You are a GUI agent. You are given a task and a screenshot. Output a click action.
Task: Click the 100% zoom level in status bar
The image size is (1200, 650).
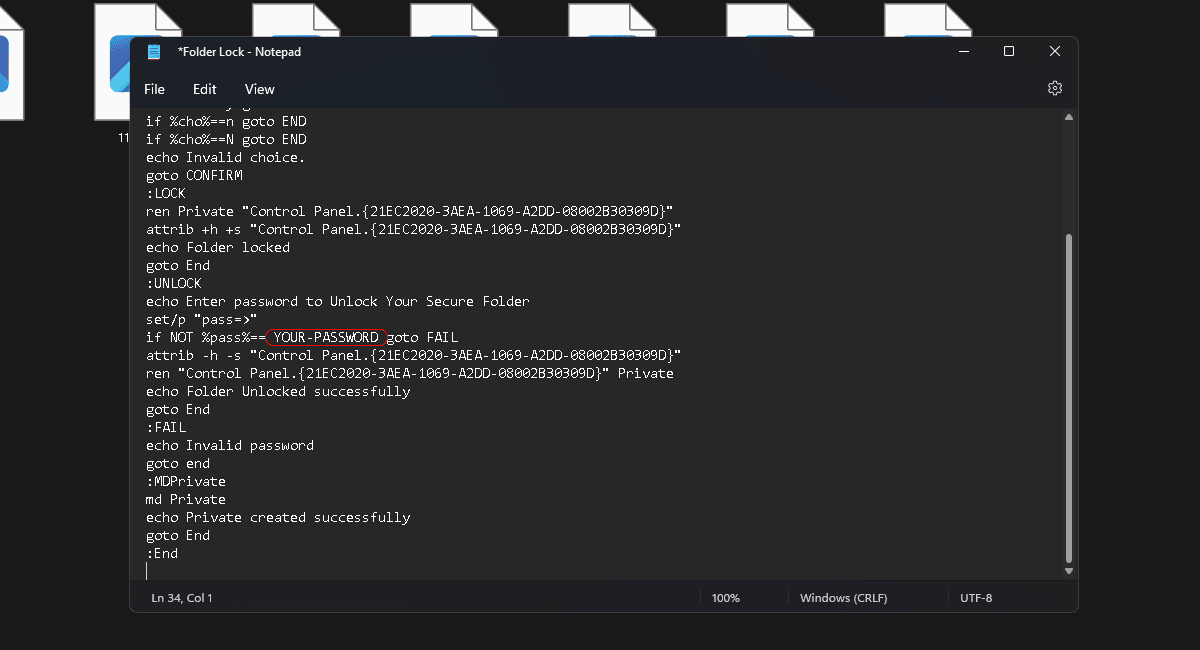click(x=725, y=598)
